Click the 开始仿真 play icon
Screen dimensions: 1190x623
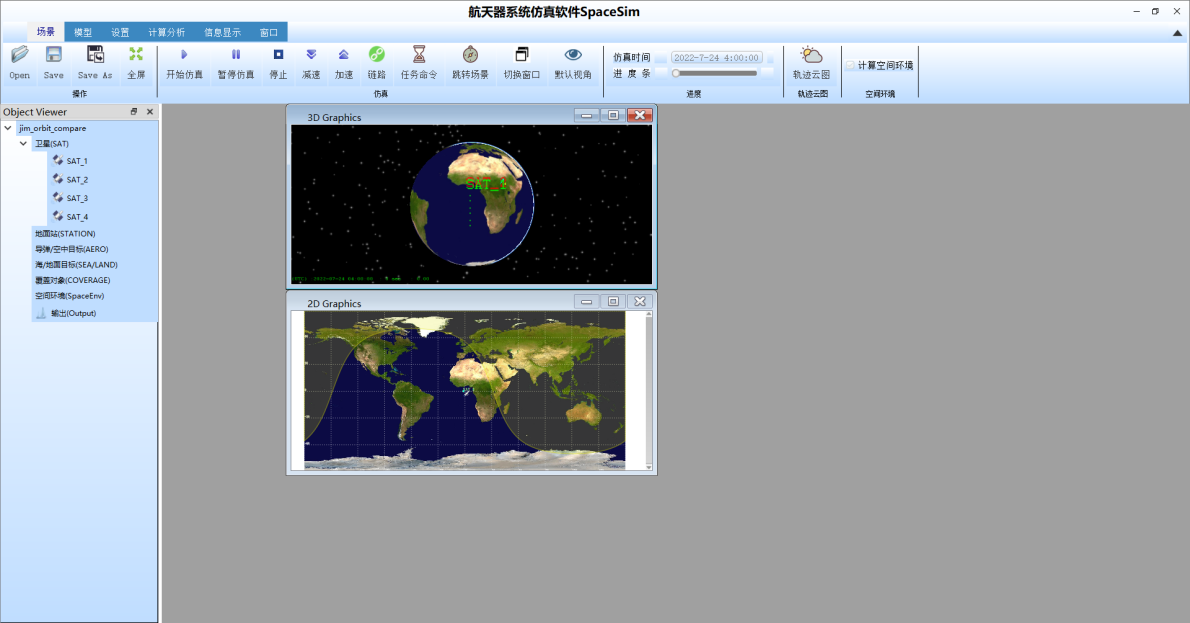[x=184, y=55]
